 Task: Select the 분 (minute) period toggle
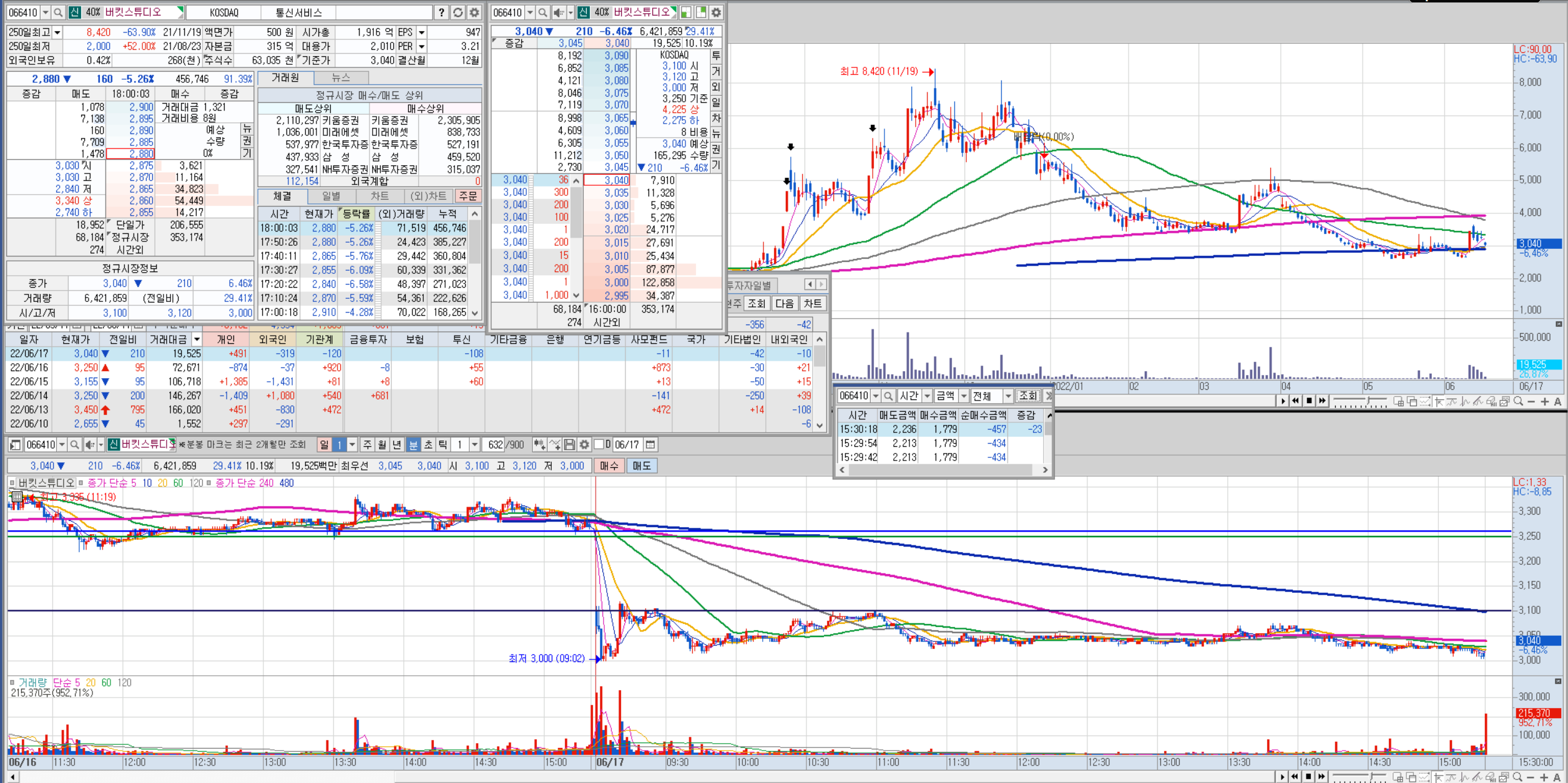[413, 444]
